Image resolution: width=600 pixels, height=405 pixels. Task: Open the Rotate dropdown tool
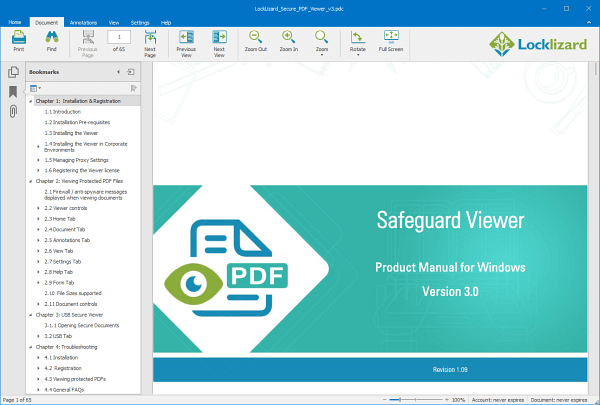[358, 43]
